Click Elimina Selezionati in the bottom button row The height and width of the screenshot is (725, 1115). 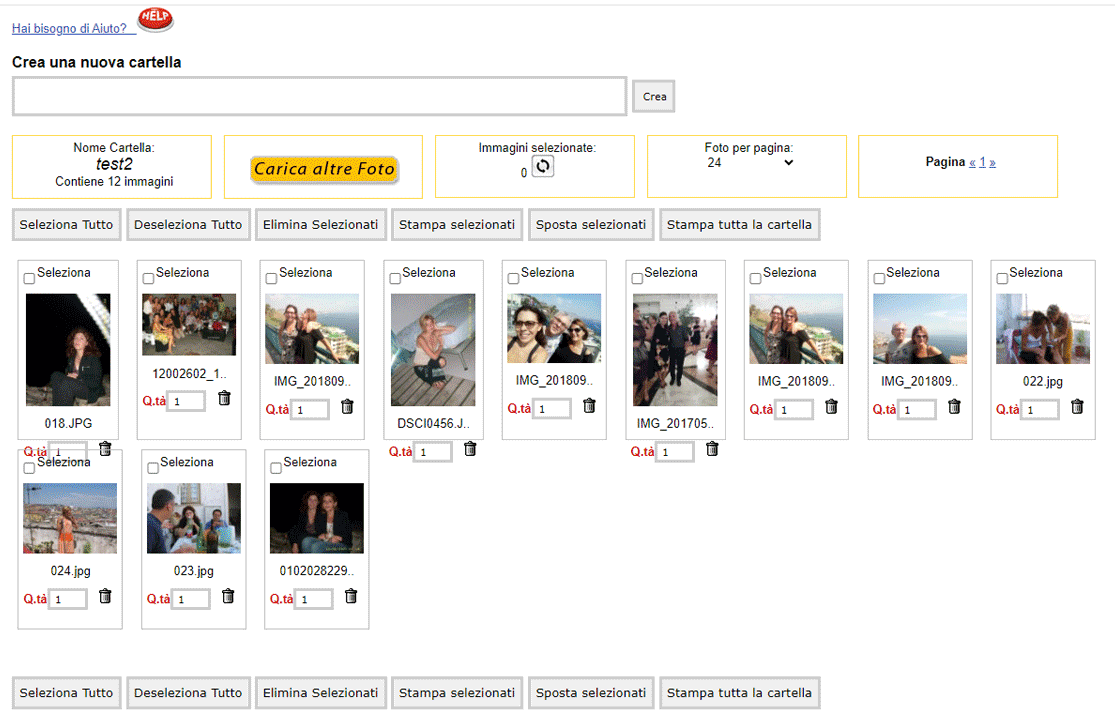[321, 693]
